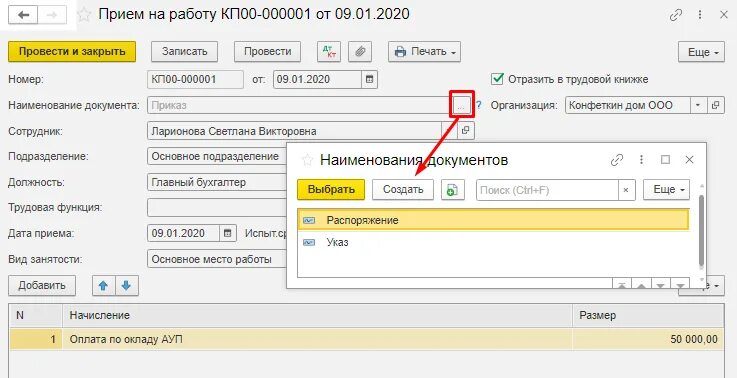Open calendar next to Дата приема field
This screenshot has height=378, width=737.
click(227, 233)
